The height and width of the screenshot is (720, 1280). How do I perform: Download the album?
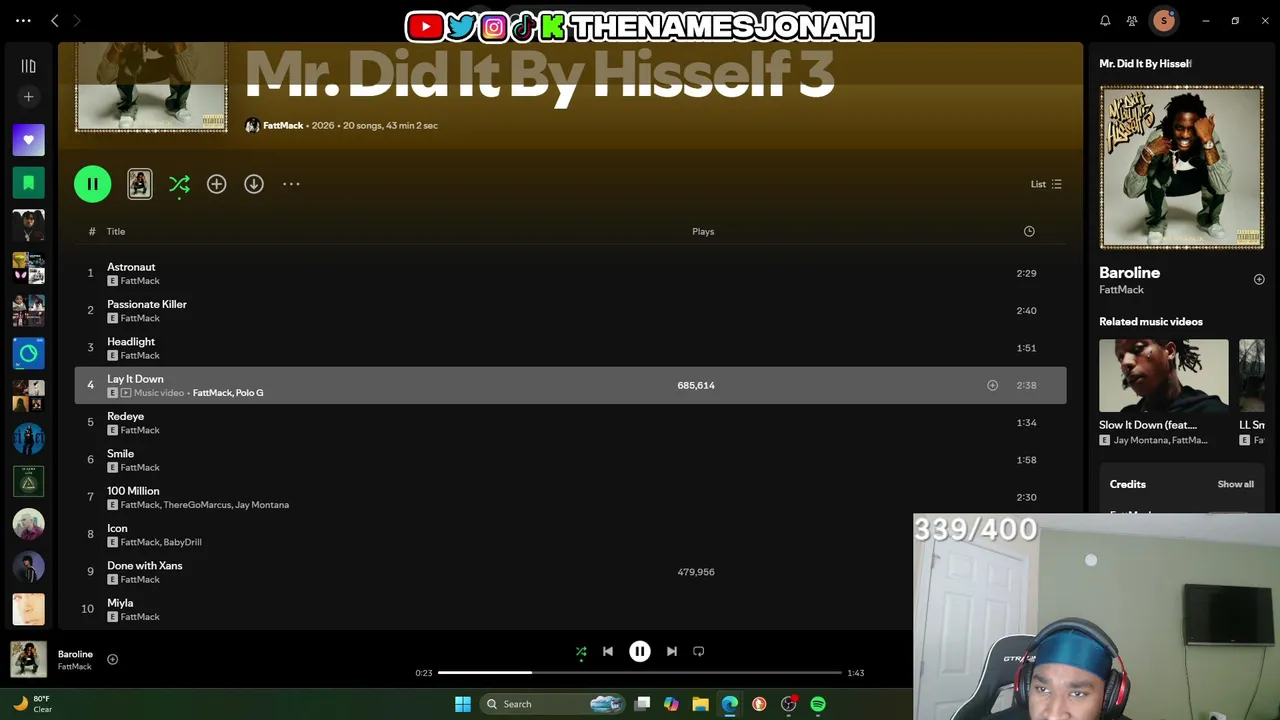point(254,184)
